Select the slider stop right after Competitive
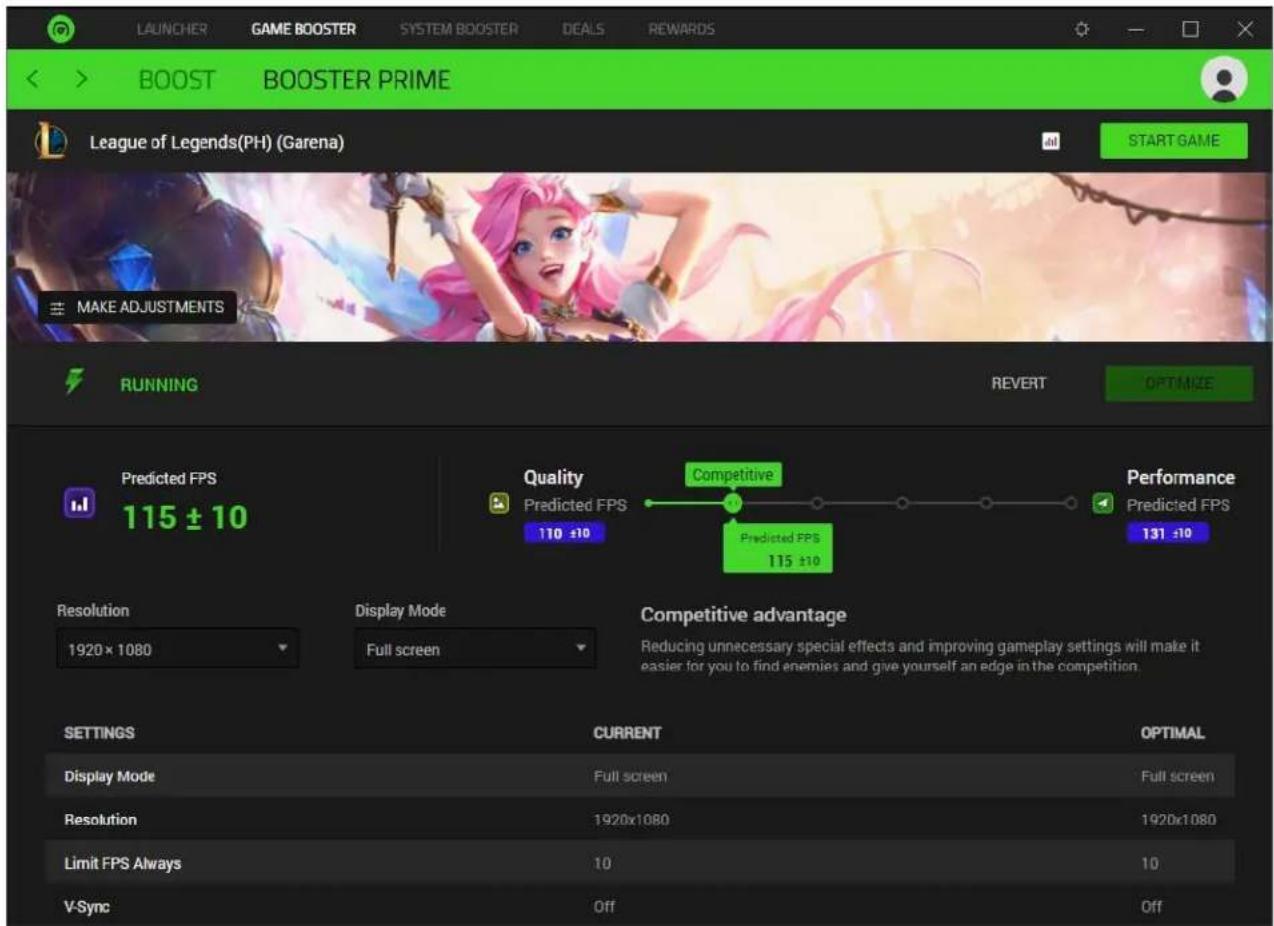This screenshot has height=926, width=1274. pos(818,503)
